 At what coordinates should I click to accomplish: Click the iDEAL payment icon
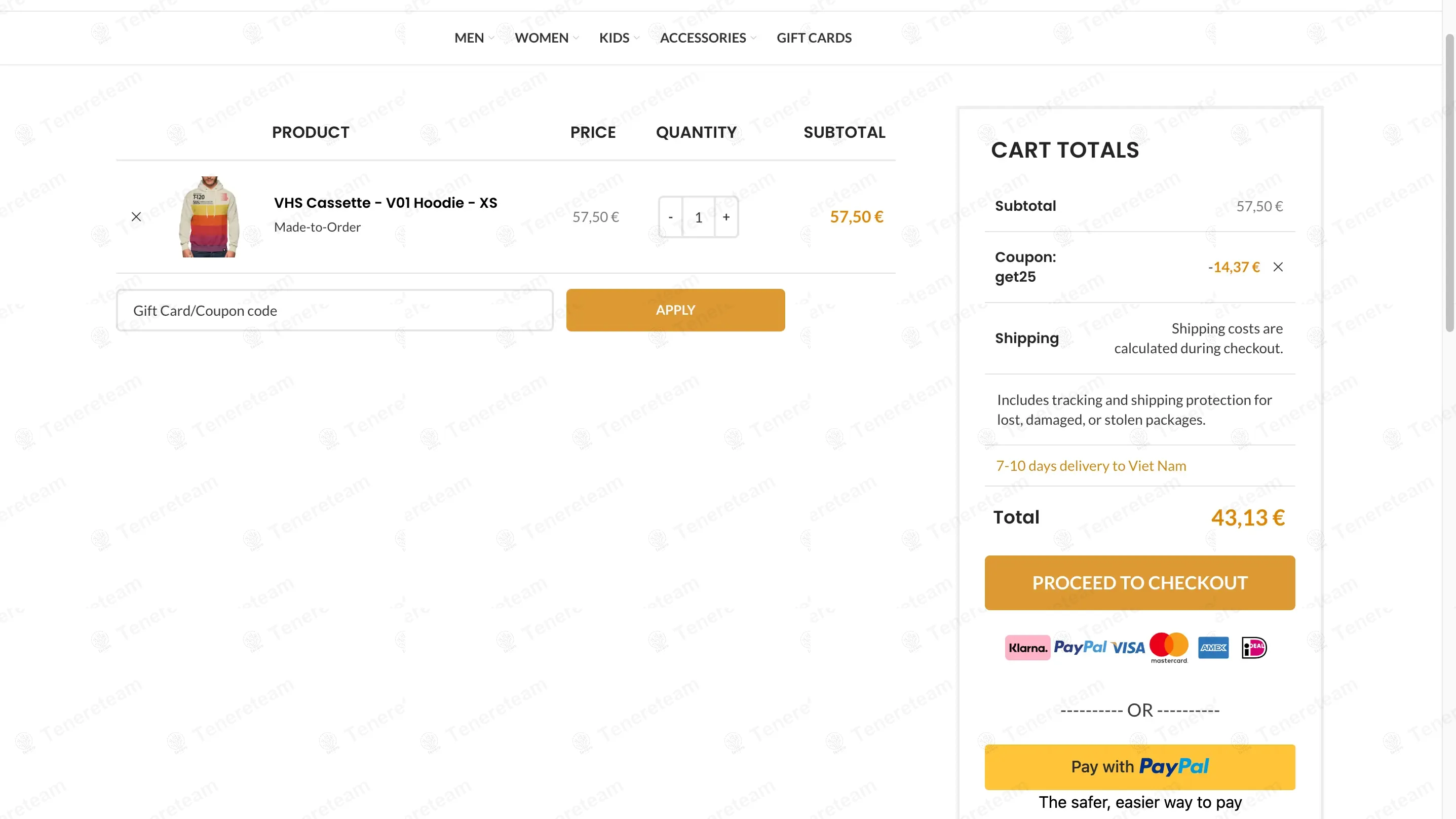[1254, 648]
